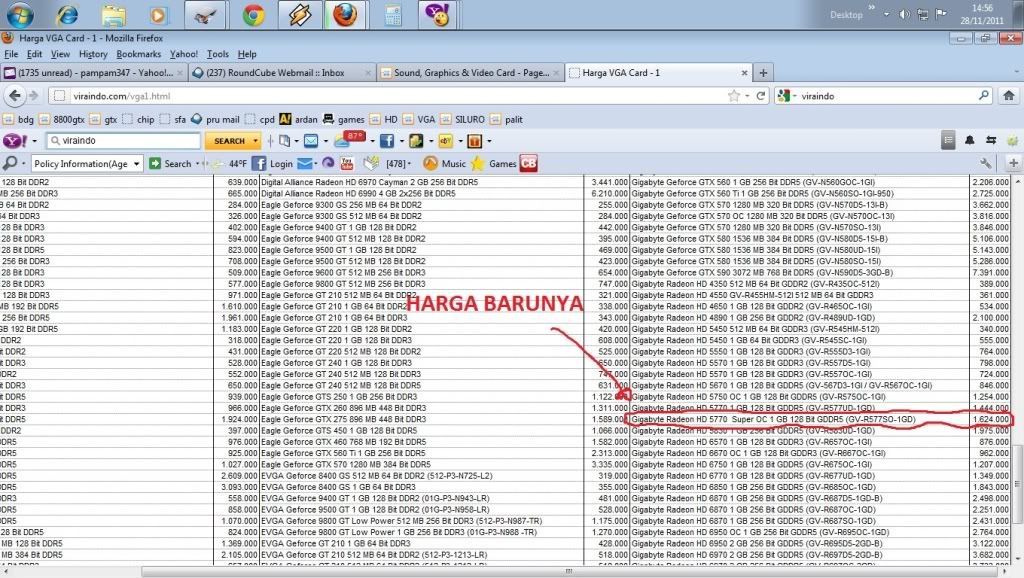
Task: Click the volume speaker tray icon
Action: click(904, 14)
